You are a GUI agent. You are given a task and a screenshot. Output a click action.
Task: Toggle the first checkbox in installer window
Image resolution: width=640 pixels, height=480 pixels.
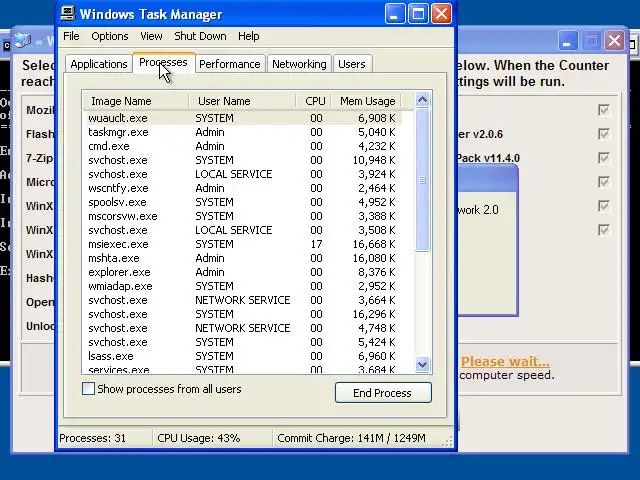pos(604,110)
